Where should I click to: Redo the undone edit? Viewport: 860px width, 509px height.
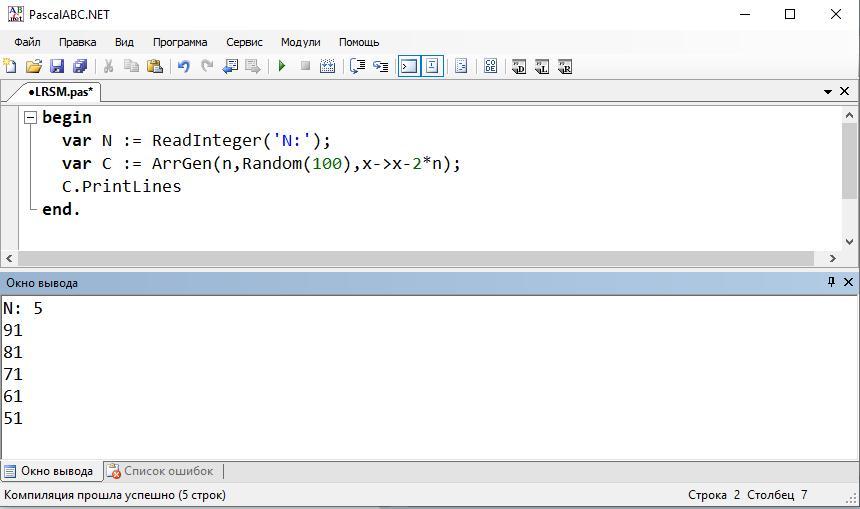(x=207, y=66)
